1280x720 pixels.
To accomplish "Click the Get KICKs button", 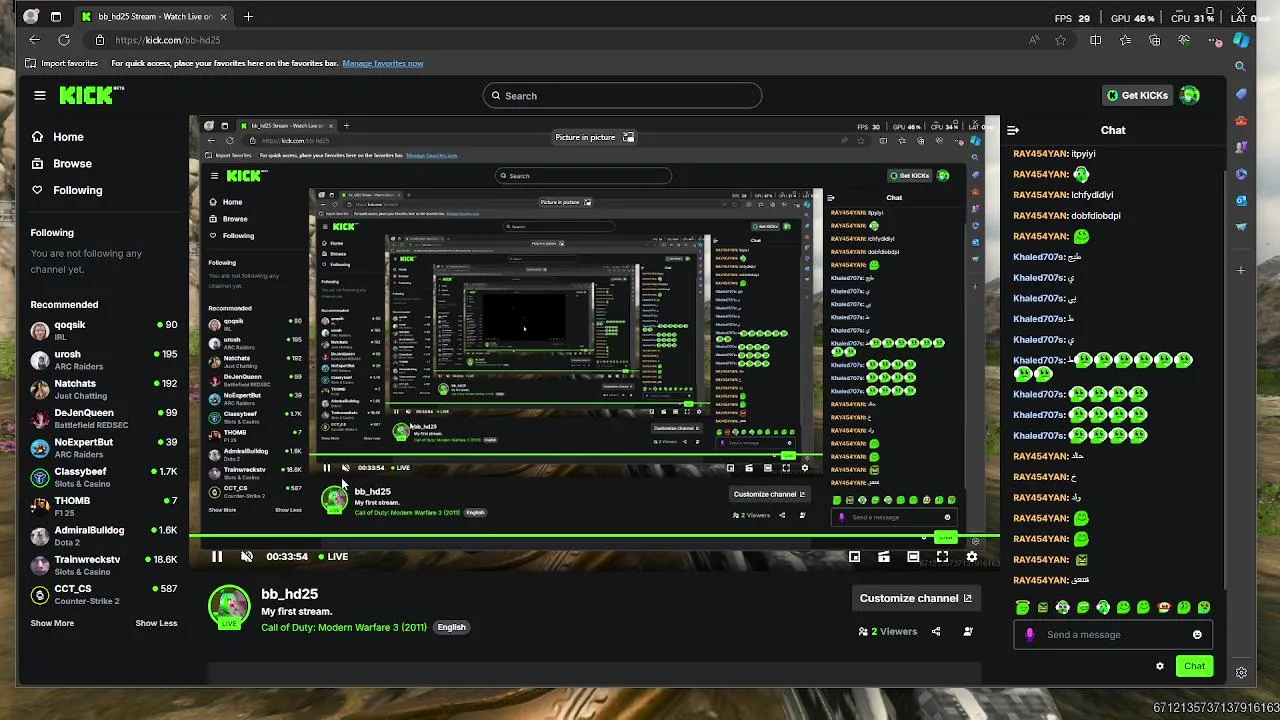I will [x=1137, y=95].
